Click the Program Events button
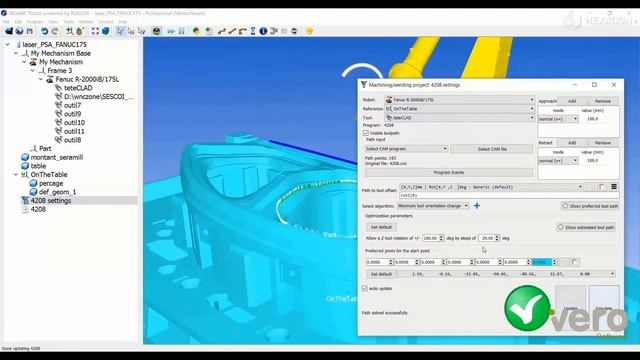 pos(449,173)
